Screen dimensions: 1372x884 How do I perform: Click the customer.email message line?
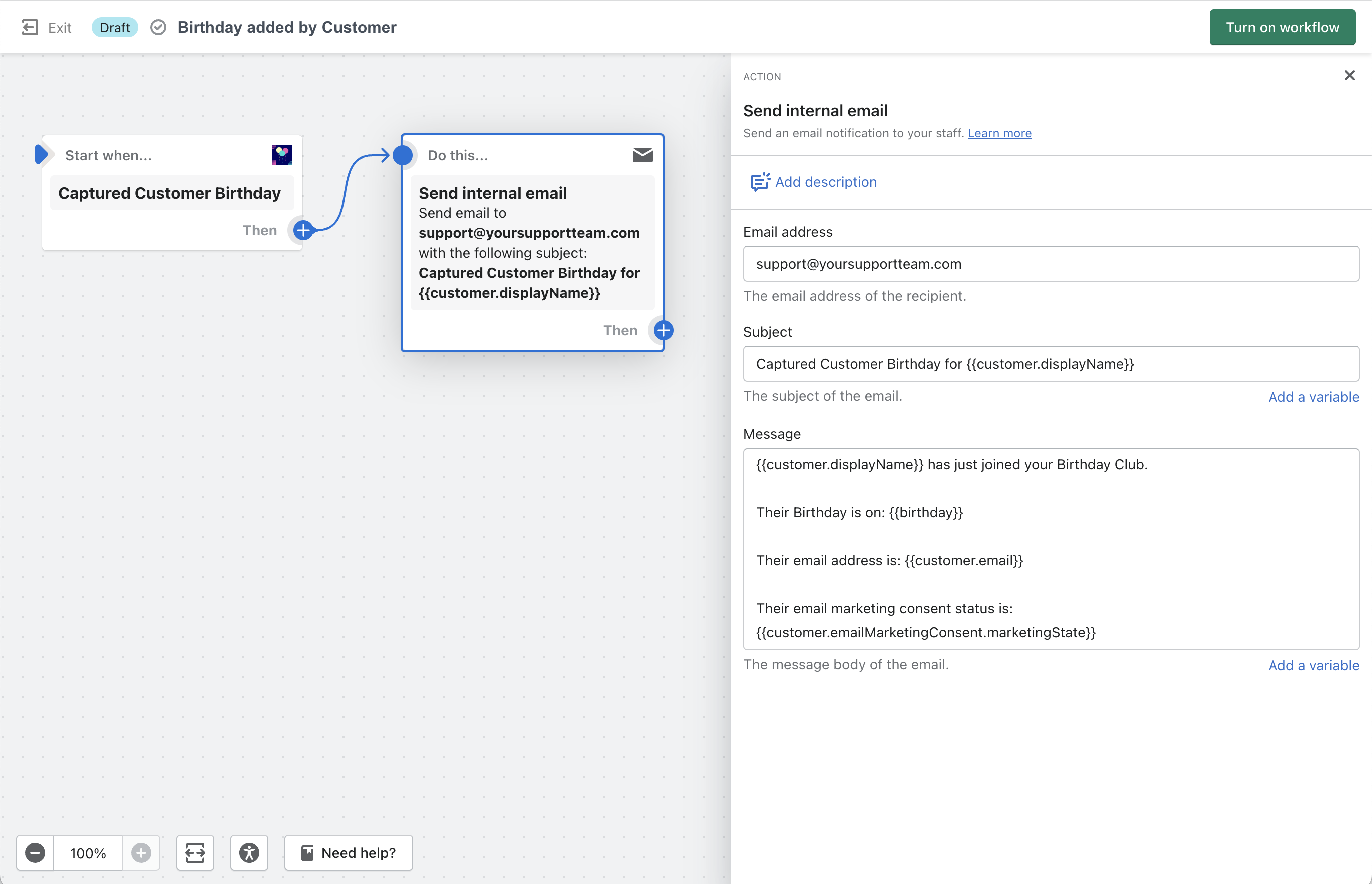coord(889,560)
